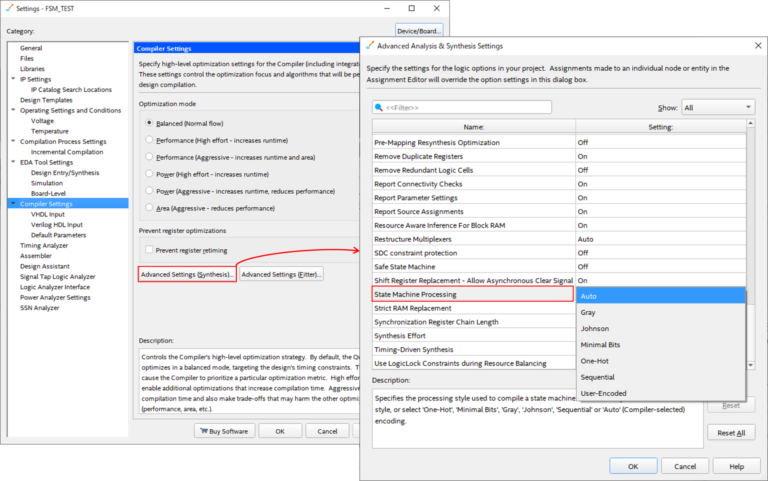Select Balanced (Normal flow) optimization mode
The width and height of the screenshot is (768, 481).
[x=150, y=123]
